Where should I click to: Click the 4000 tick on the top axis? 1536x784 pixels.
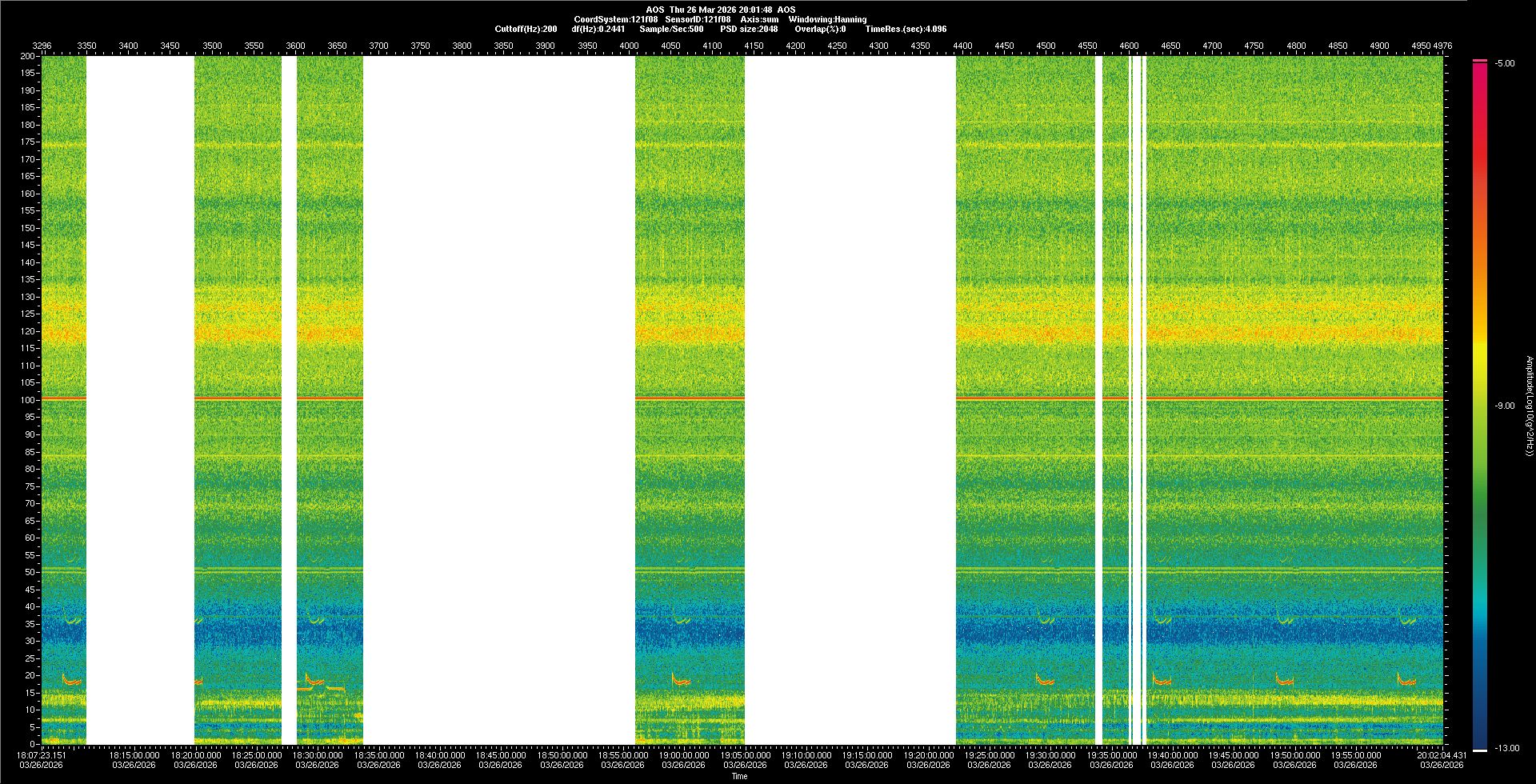point(629,46)
